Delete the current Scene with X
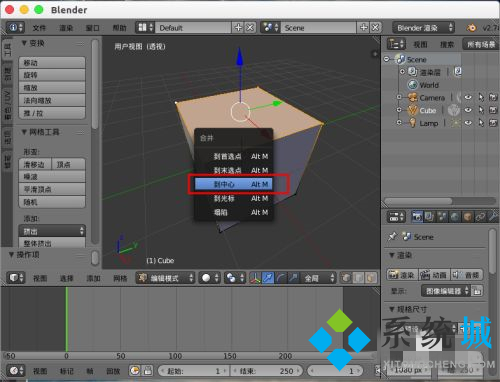This screenshot has width=500, height=382. (x=375, y=27)
